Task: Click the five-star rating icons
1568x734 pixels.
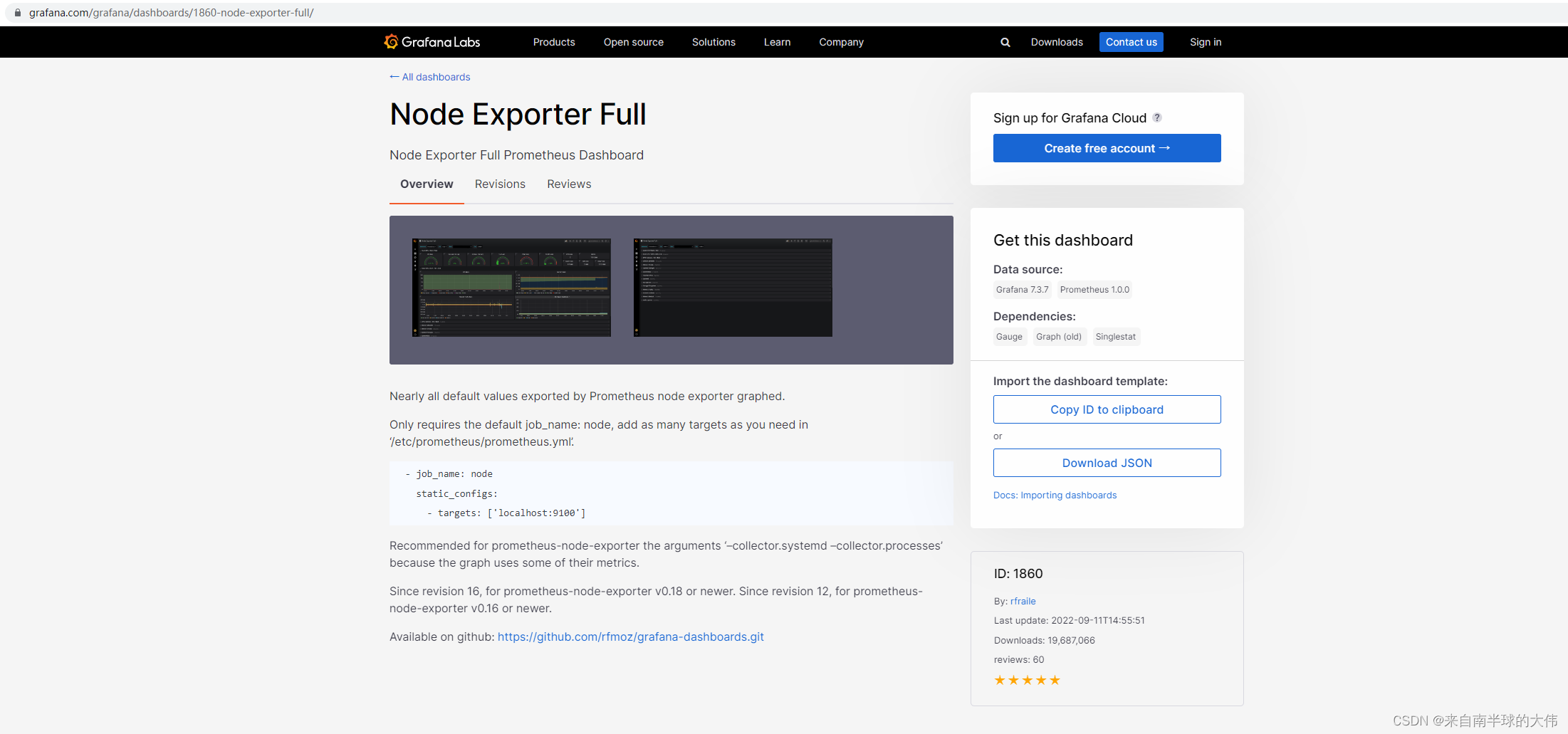Action: point(1028,680)
